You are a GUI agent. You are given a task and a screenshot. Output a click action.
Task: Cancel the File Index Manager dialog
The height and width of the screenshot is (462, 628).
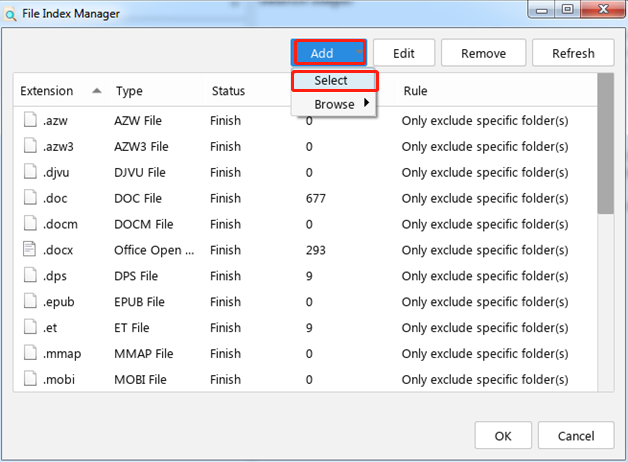575,435
